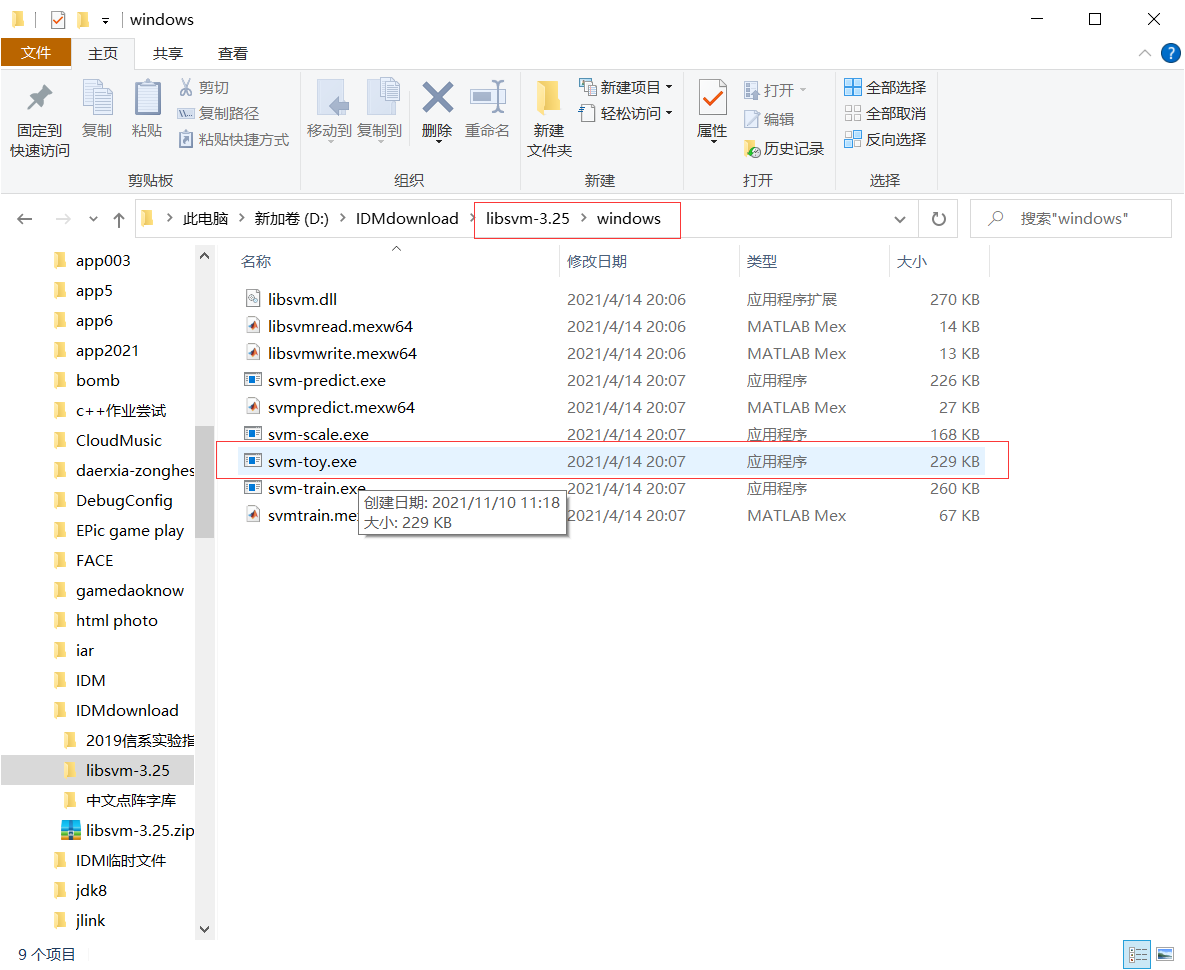
Task: Switch to View (查看) tab
Action: pyautogui.click(x=233, y=54)
